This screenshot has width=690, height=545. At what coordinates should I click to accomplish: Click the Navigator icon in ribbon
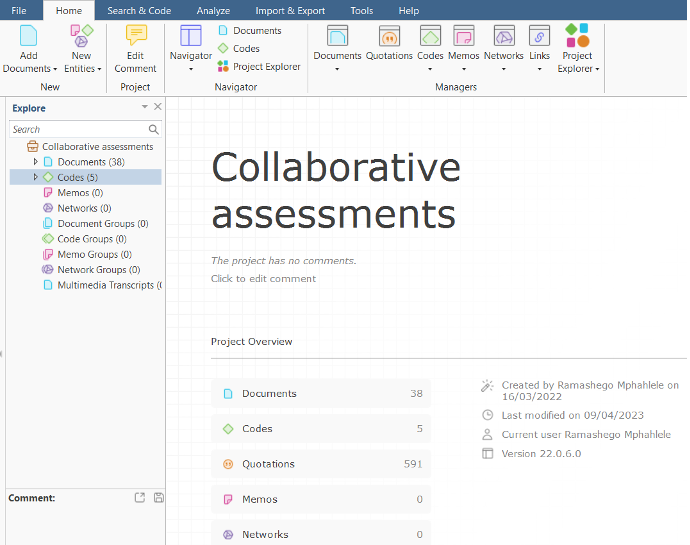pos(190,38)
